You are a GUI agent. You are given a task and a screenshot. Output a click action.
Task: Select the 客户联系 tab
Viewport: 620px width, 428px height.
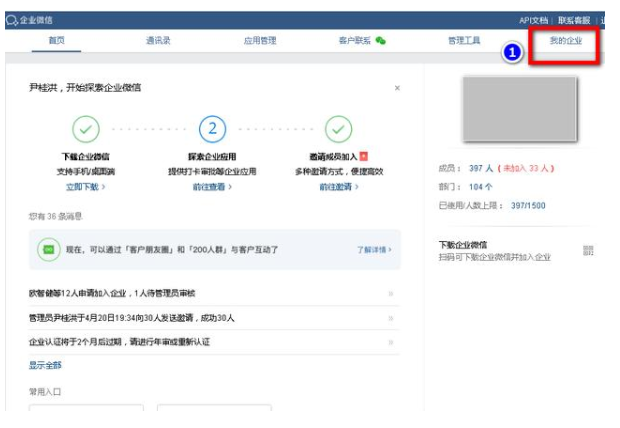coord(355,40)
